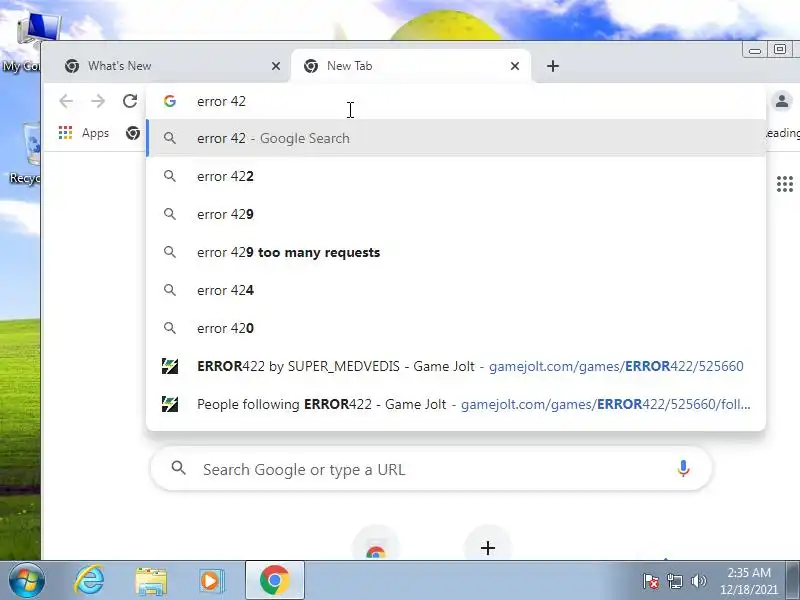Screen dimensions: 800x600
Task: Open the profile avatar icon
Action: pyautogui.click(x=782, y=101)
